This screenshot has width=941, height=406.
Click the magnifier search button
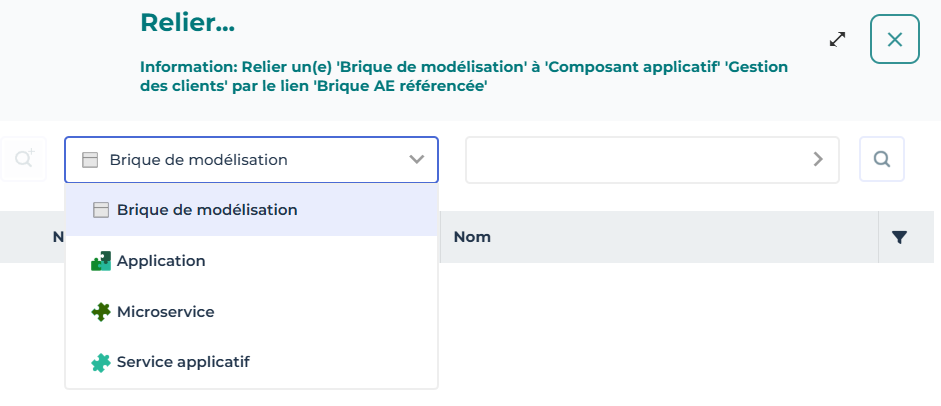click(x=882, y=159)
